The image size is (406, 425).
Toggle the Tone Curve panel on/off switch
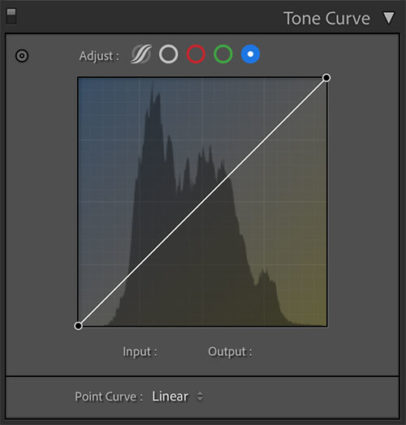11,16
